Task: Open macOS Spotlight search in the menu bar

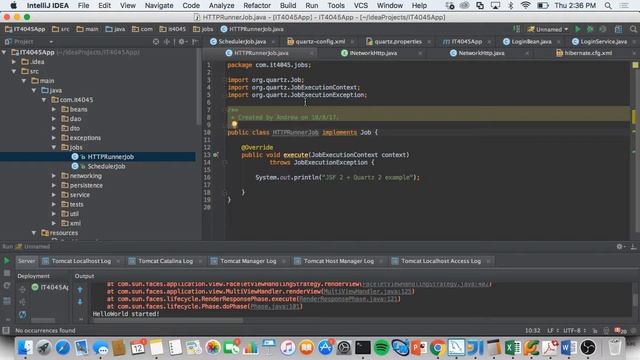Action: pyautogui.click(x=608, y=5)
